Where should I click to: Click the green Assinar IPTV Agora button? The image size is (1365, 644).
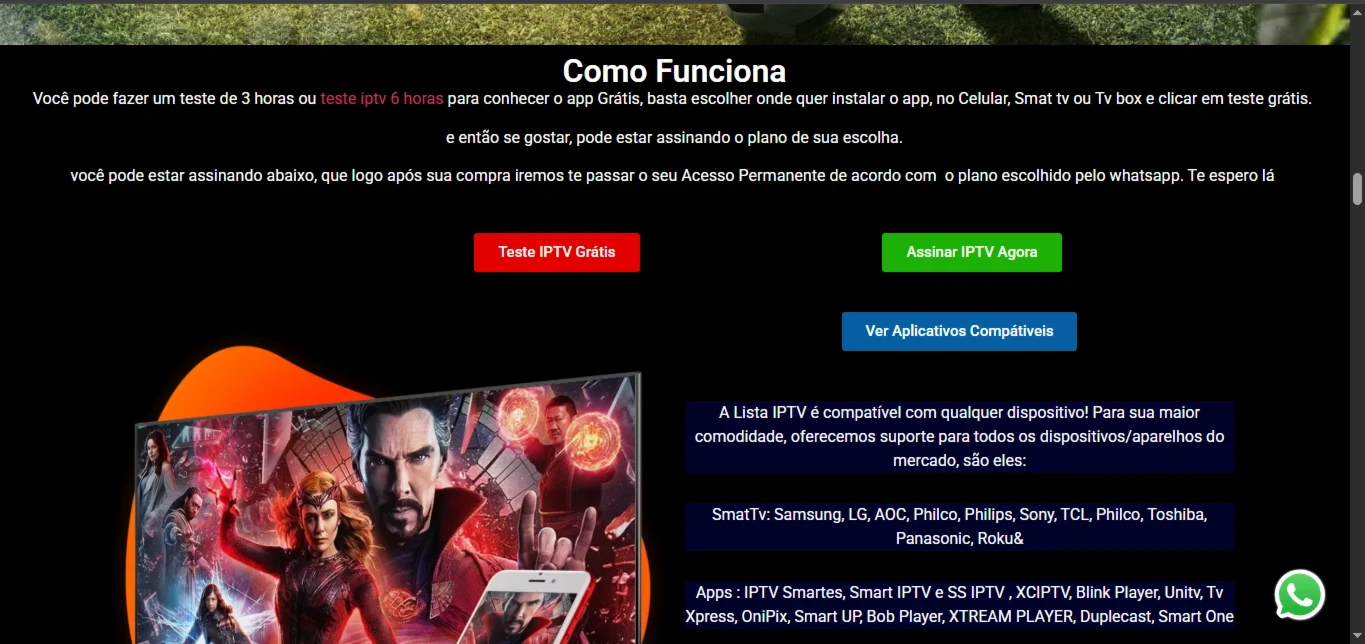pyautogui.click(x=972, y=252)
